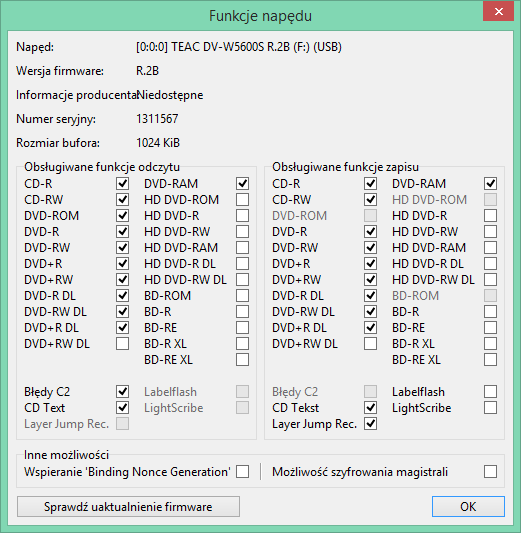Viewport: 521px width, 533px height.
Task: Toggle HD DVD-R DL checkbox in read functions
Action: (x=242, y=263)
